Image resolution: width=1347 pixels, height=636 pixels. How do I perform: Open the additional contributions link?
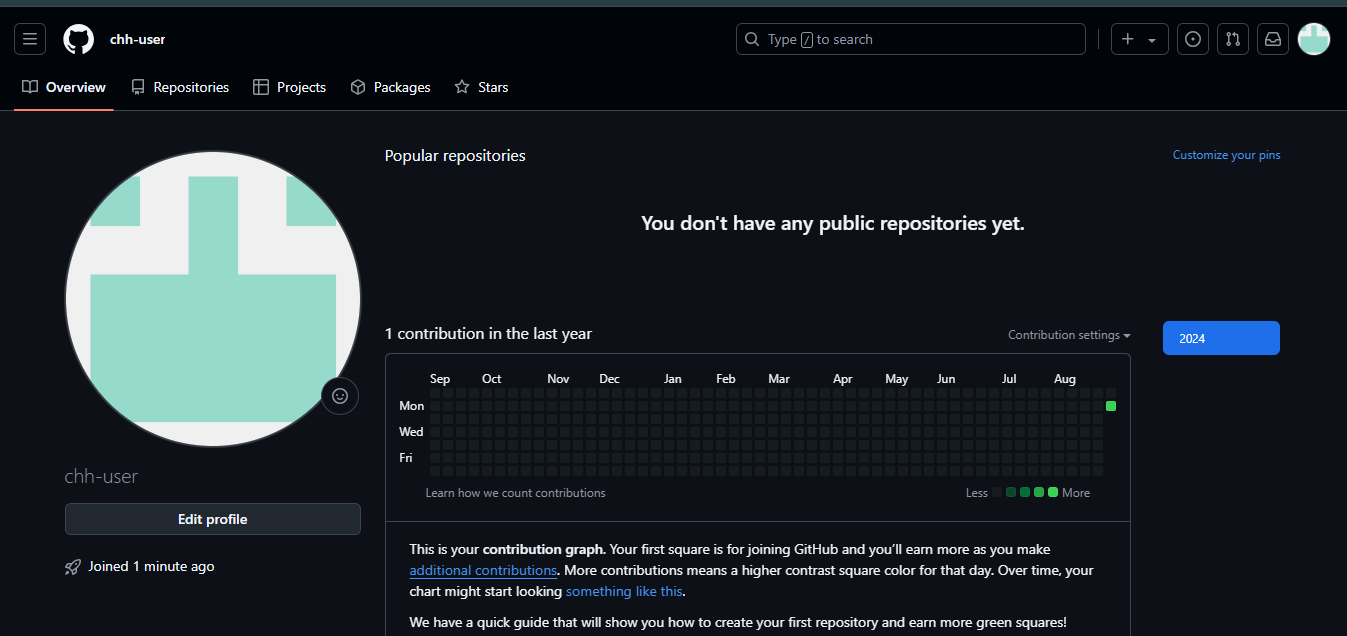[x=483, y=570]
